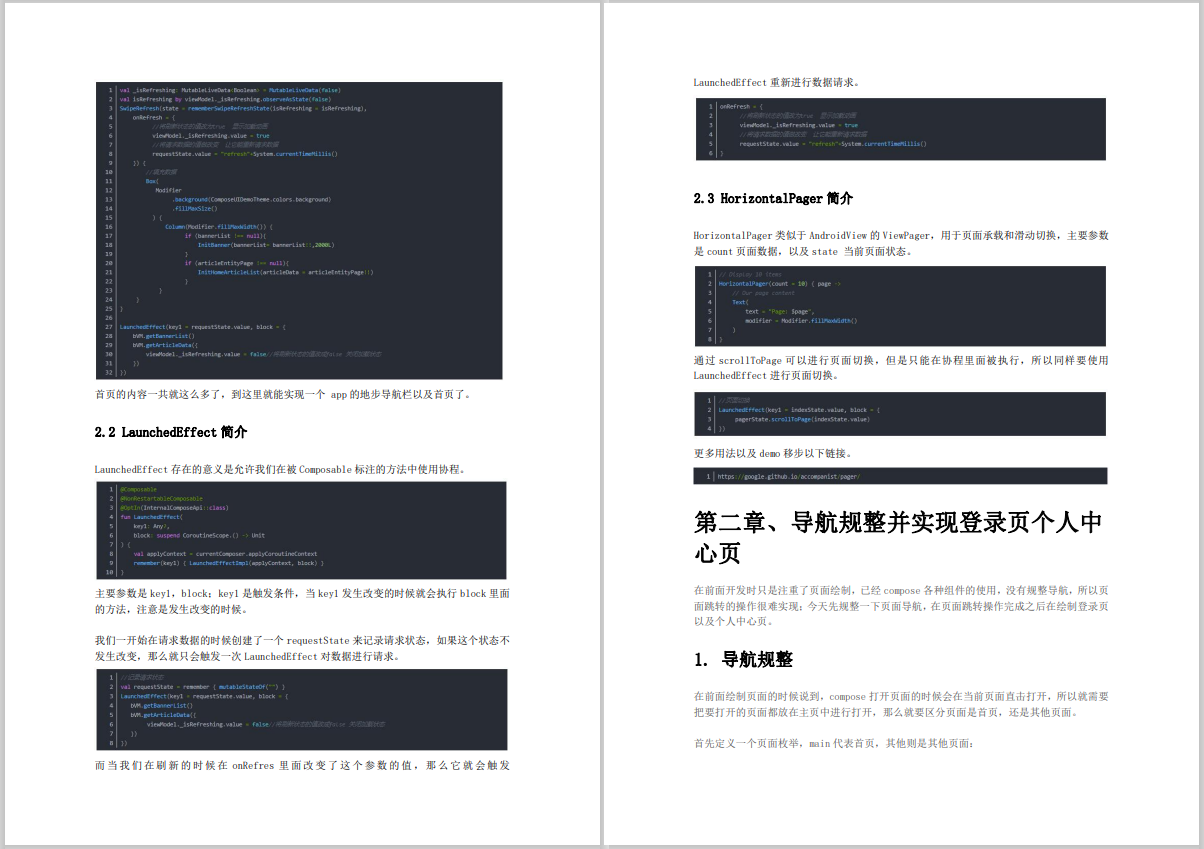Click code line "val _isRefreshing: MutableLiveData<Boolean>"
The image size is (1204, 849).
(230, 90)
